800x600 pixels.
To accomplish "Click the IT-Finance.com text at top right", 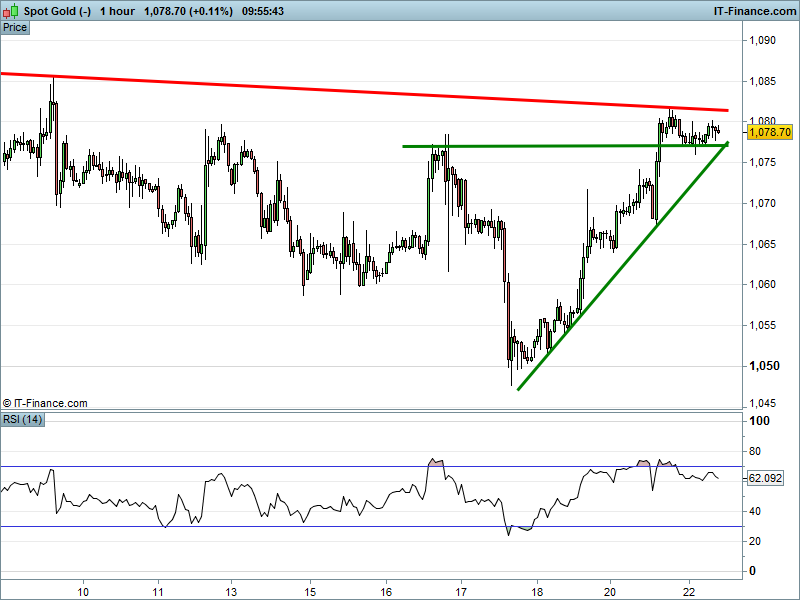I will (751, 11).
